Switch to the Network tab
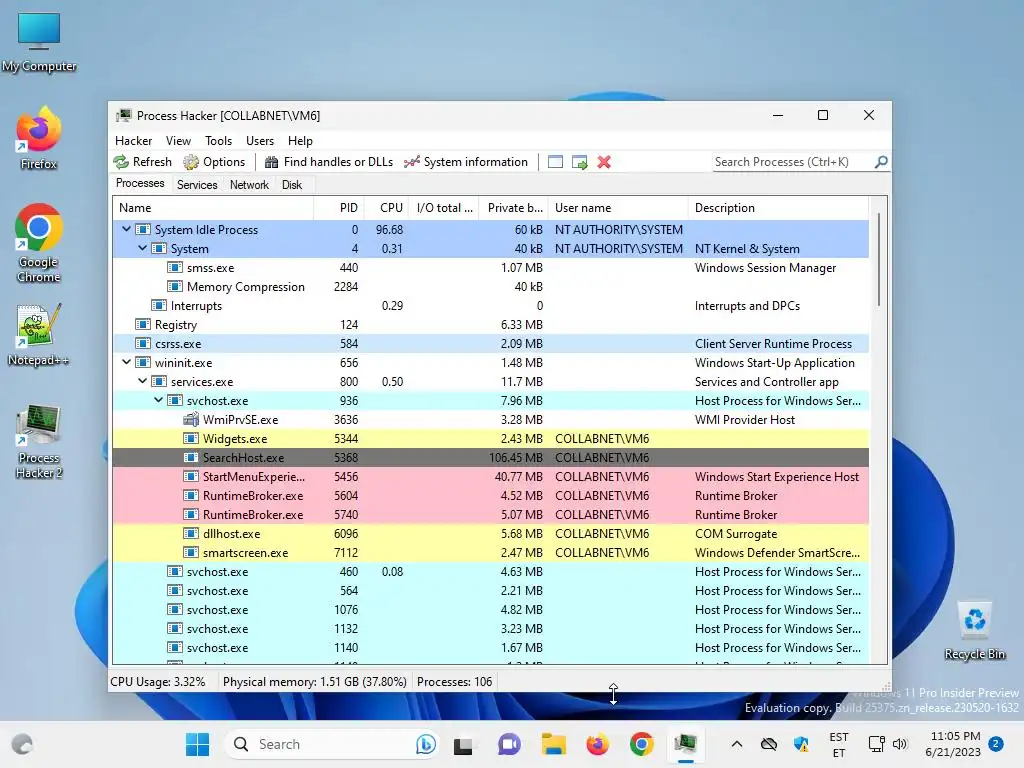The width and height of the screenshot is (1024, 768). [249, 185]
